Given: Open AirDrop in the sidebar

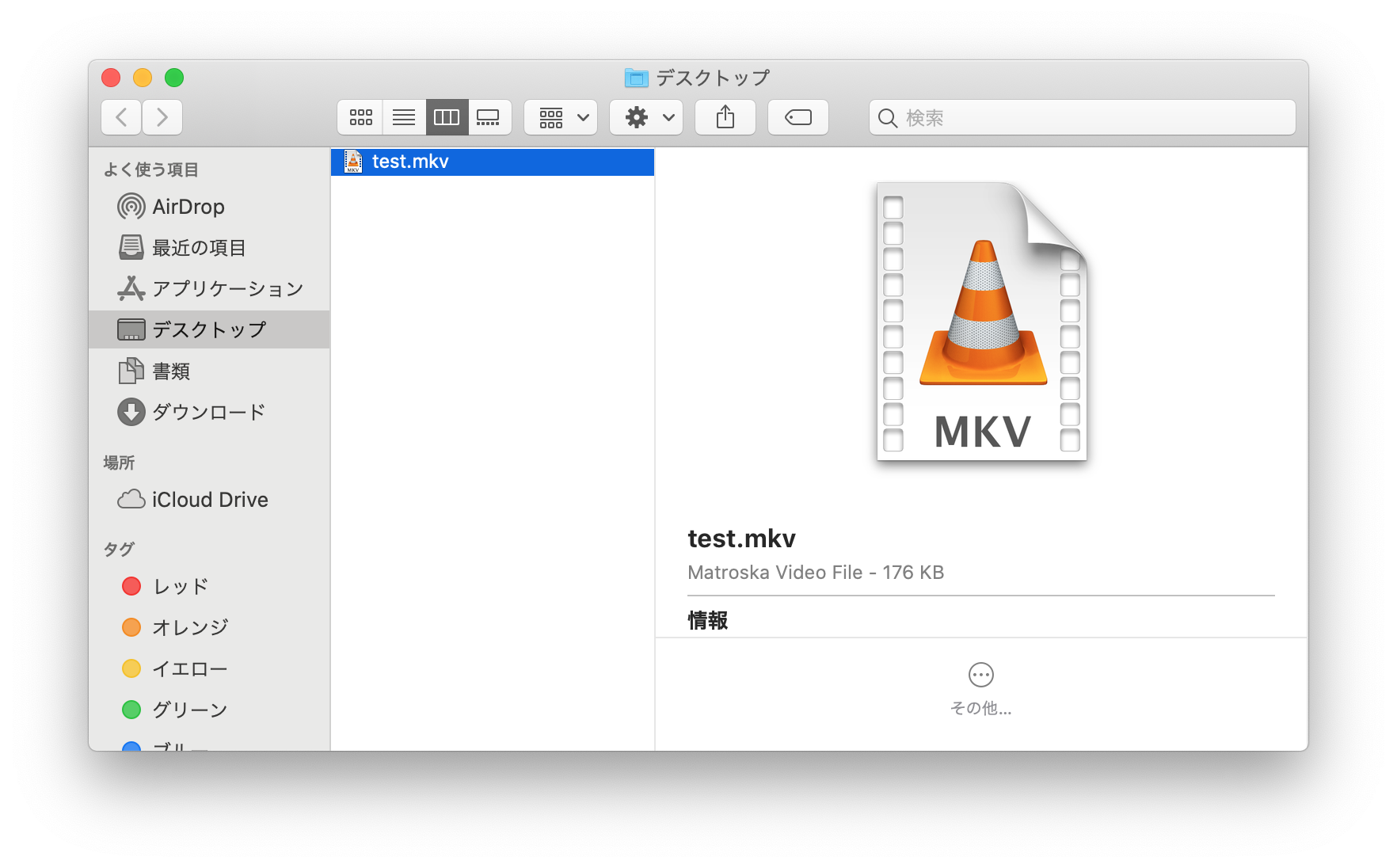Looking at the screenshot, I should [209, 207].
